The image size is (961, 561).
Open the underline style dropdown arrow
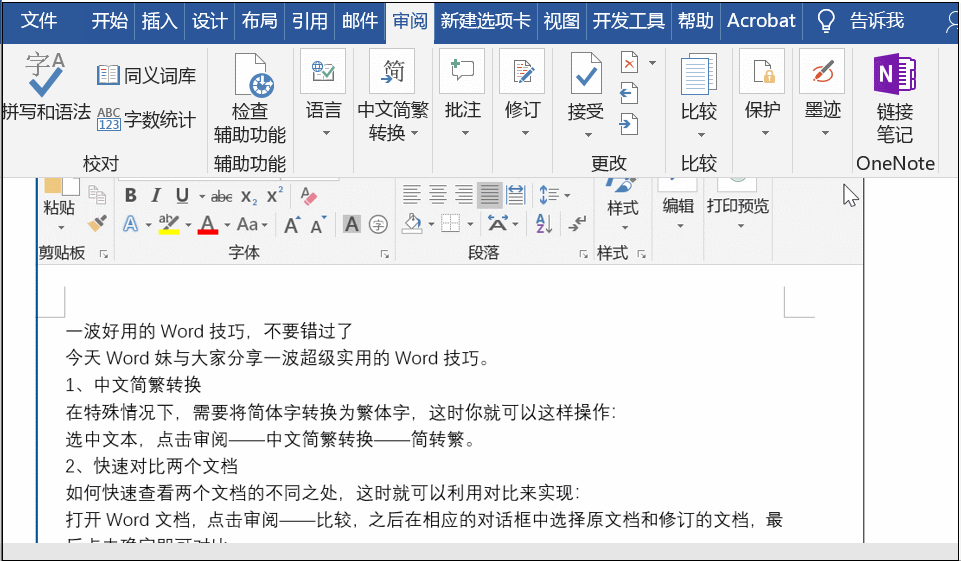pos(202,196)
